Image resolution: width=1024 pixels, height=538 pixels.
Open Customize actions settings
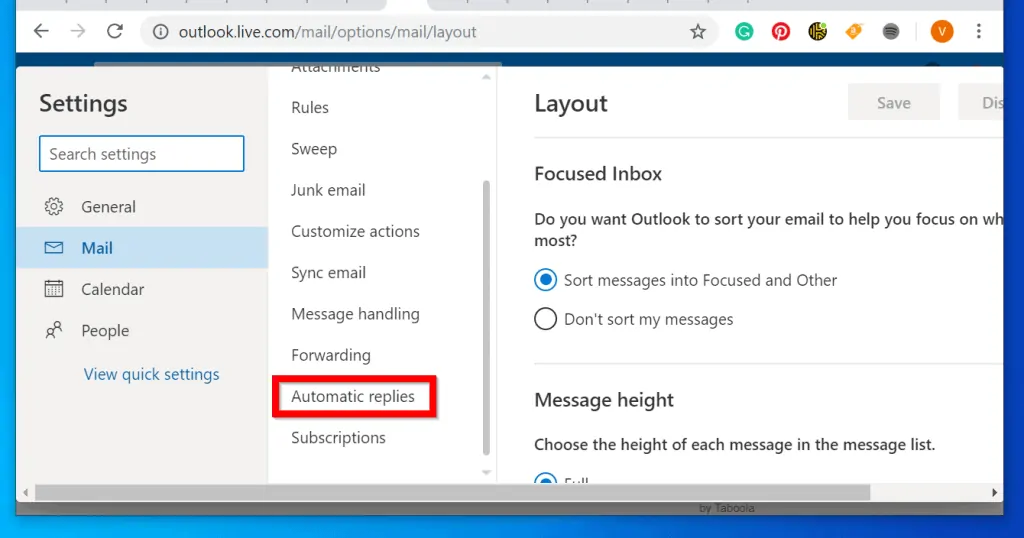point(355,231)
